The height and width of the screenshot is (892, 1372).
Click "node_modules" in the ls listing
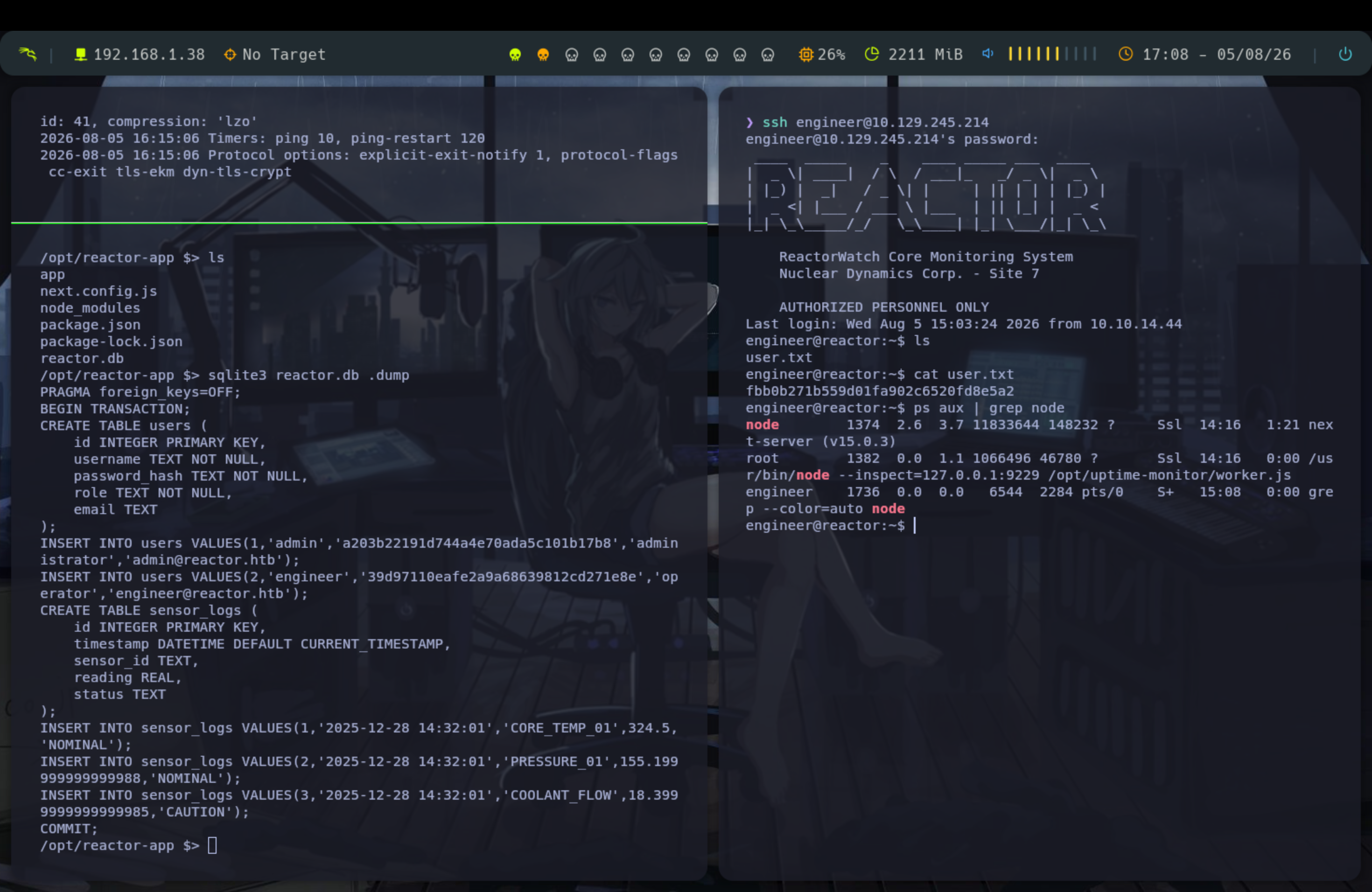(90, 308)
